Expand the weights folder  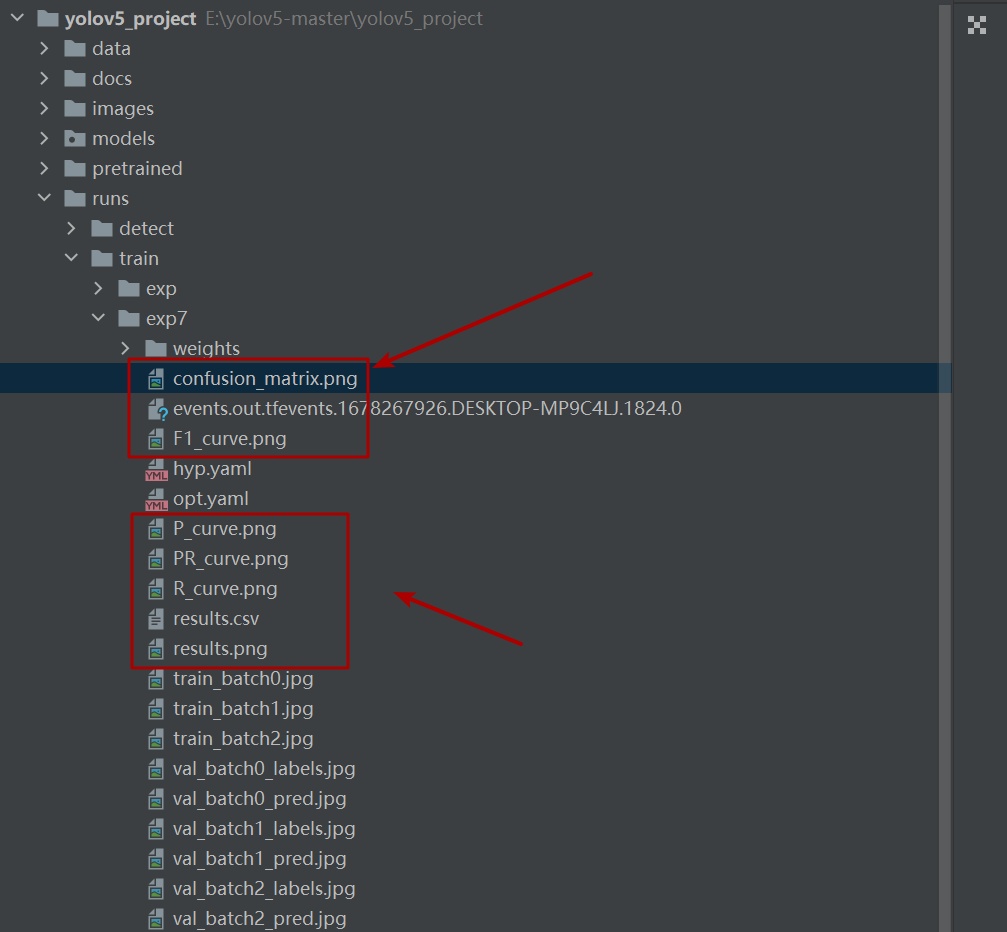tap(125, 348)
